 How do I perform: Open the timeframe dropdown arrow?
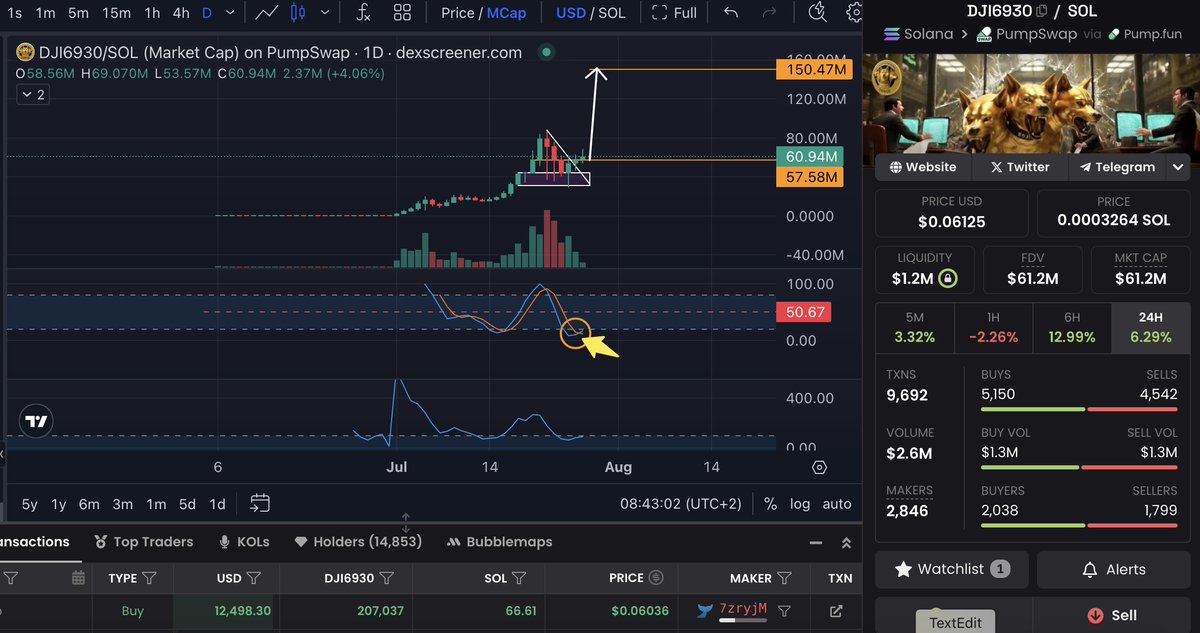[x=232, y=13]
